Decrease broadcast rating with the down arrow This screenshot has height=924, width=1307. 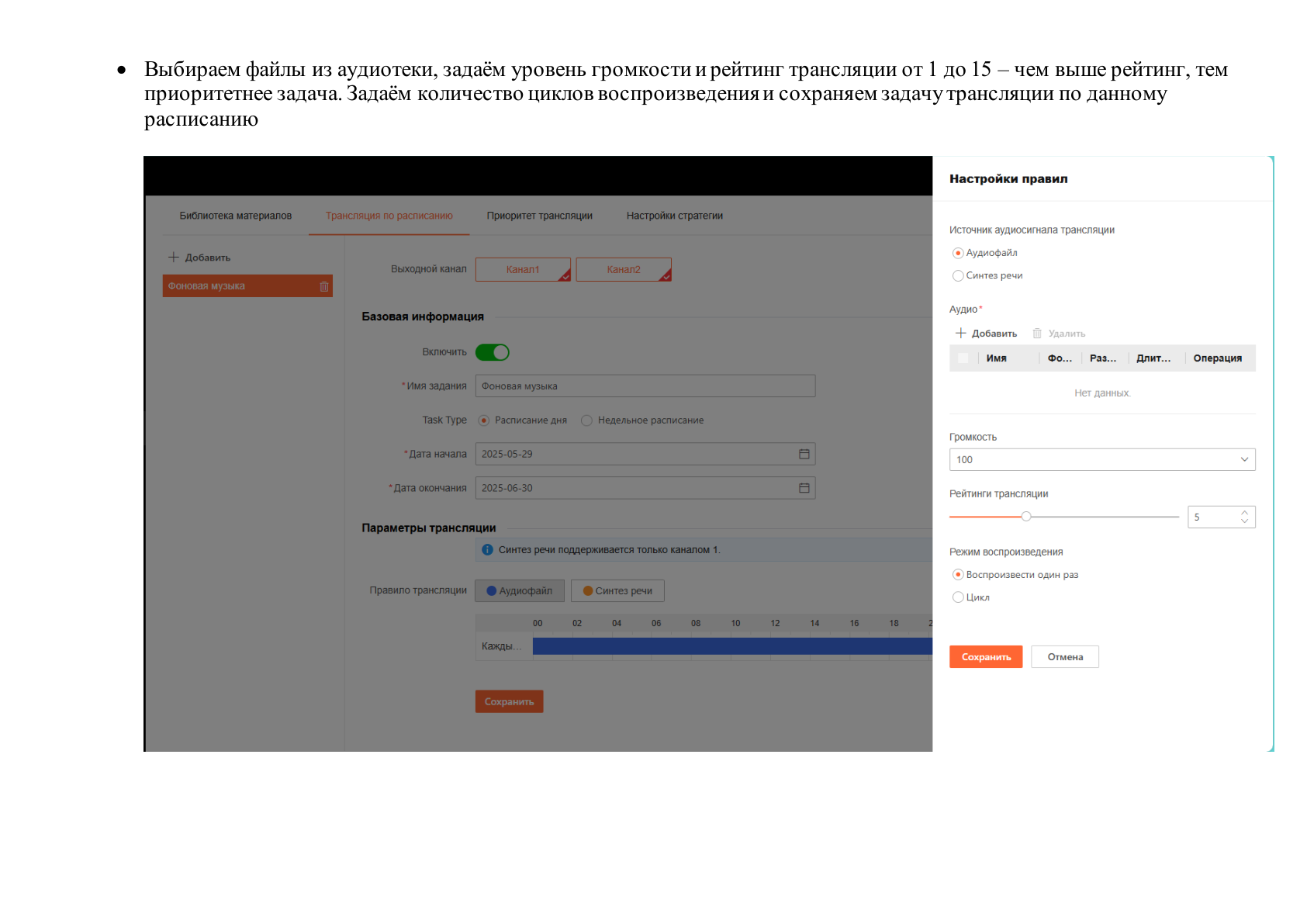point(1244,521)
